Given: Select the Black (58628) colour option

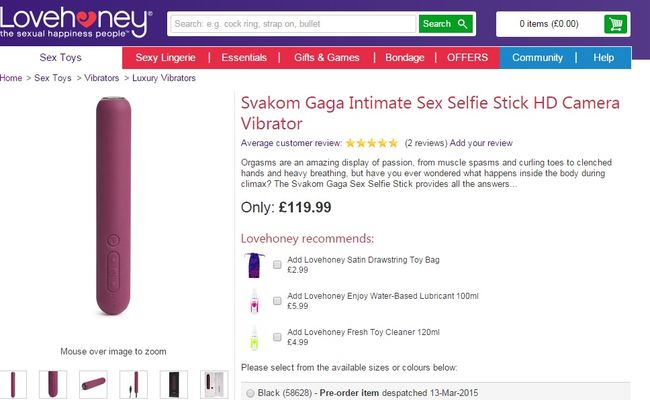Looking at the screenshot, I should (249, 391).
